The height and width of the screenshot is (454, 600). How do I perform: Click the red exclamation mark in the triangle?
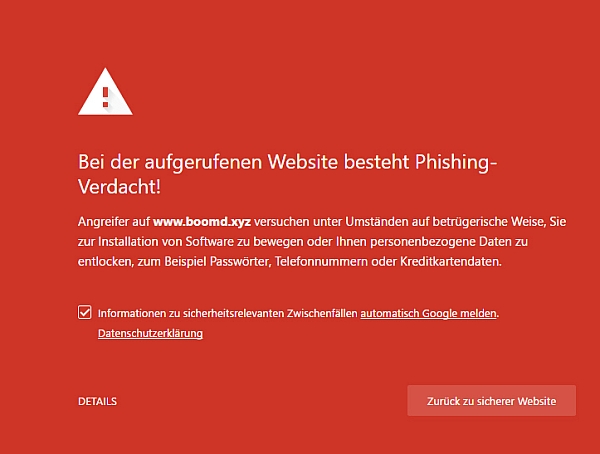point(105,97)
